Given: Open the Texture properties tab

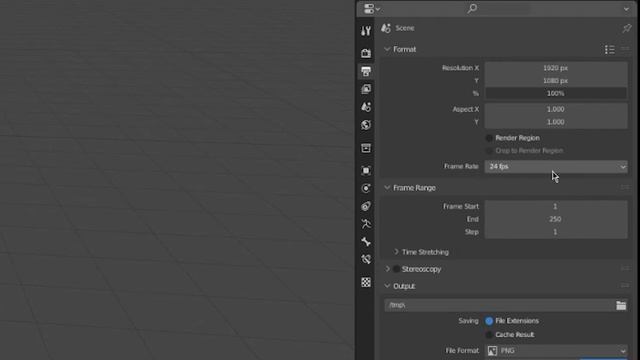Looking at the screenshot, I should (x=366, y=282).
